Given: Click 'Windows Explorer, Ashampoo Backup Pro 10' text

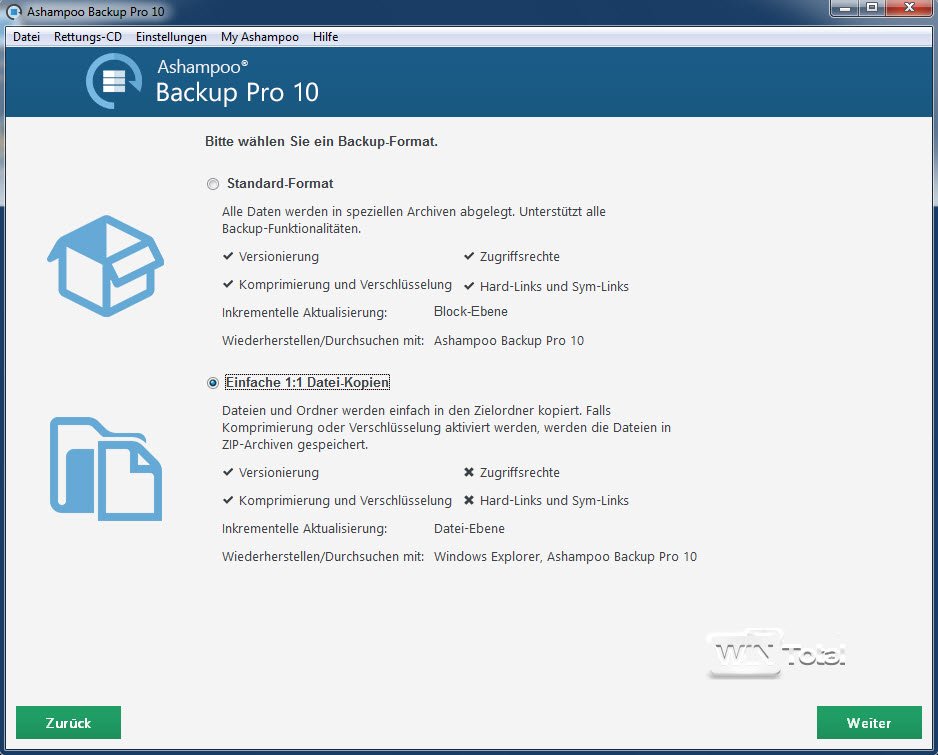Looking at the screenshot, I should 565,557.
